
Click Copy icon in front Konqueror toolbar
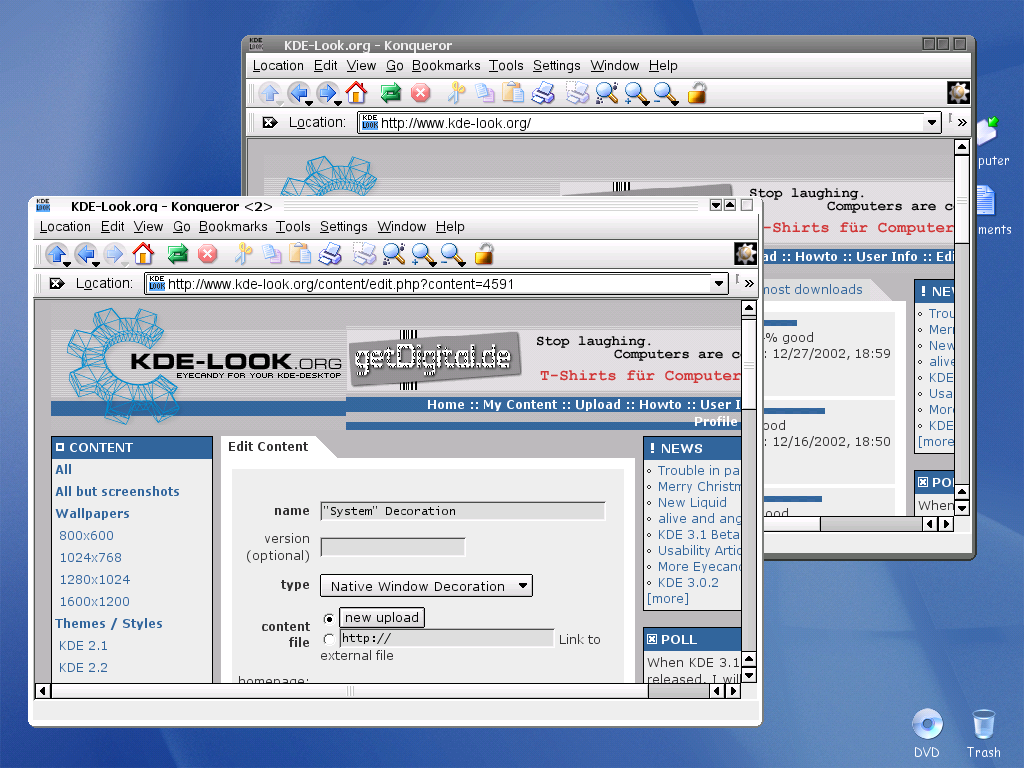271,254
